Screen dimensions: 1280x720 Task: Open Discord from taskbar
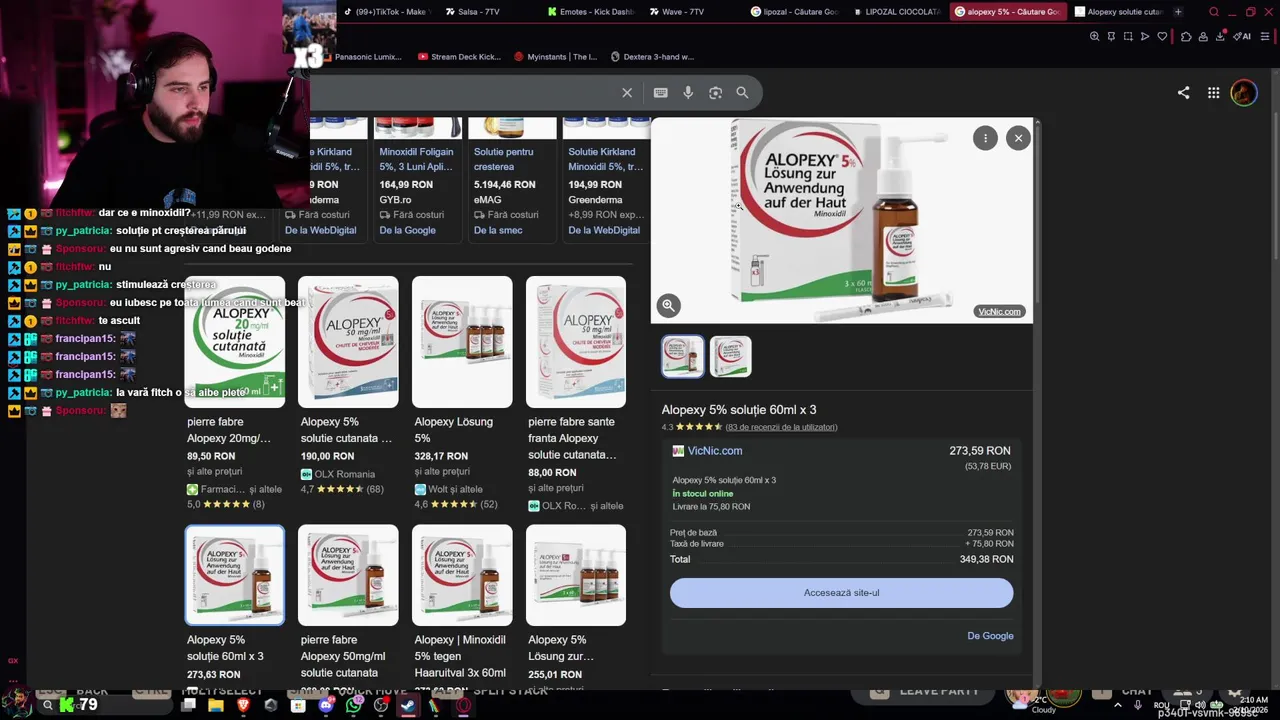[x=326, y=705]
